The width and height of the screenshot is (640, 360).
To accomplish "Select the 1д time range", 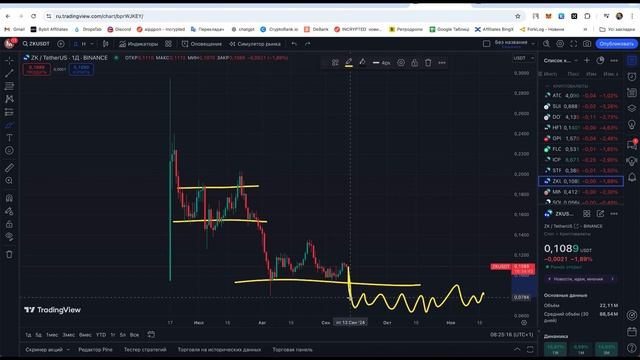I will [28, 335].
